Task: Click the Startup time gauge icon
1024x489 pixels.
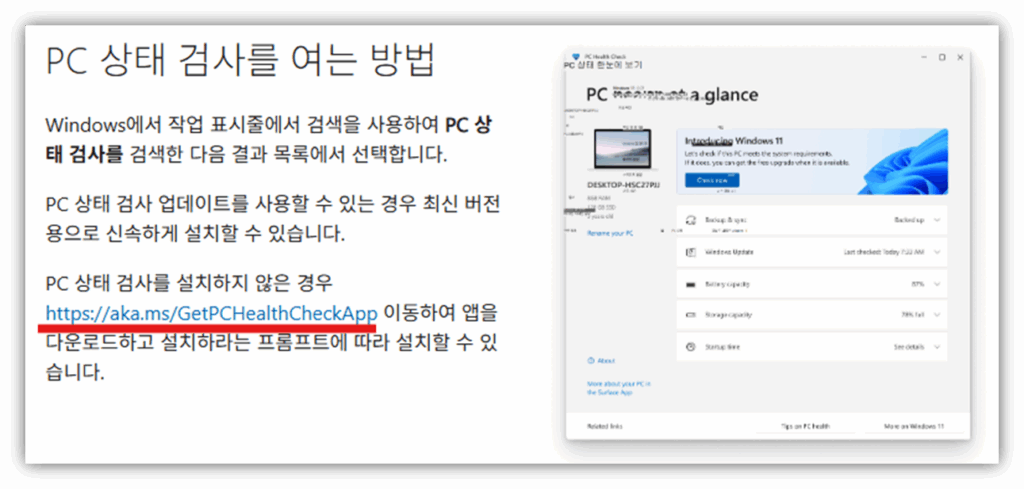Action: 690,347
